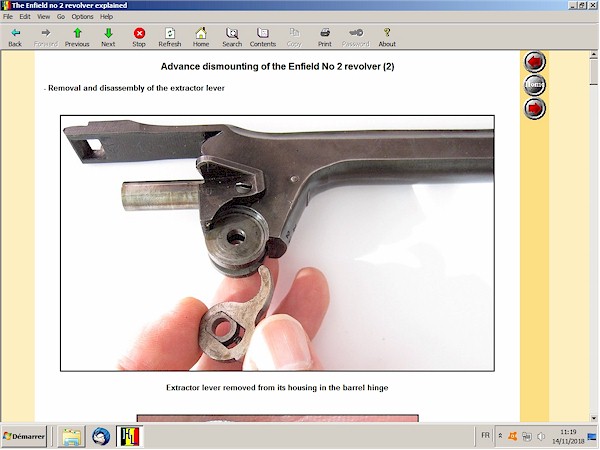Screen dimensions: 600x450
Task: Click the speaker volume tray icon
Action: pyautogui.click(x=541, y=436)
